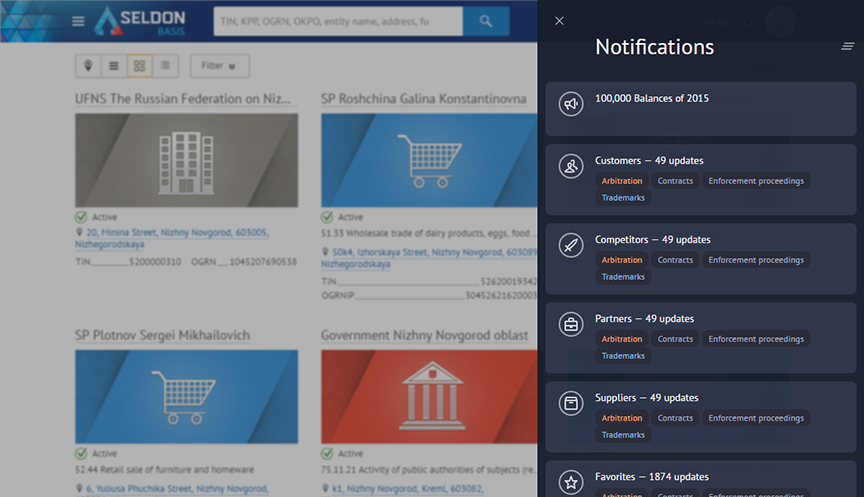Screen dimensions: 864x497
Task: Select Arbitration tag under Partners
Action: click(622, 339)
